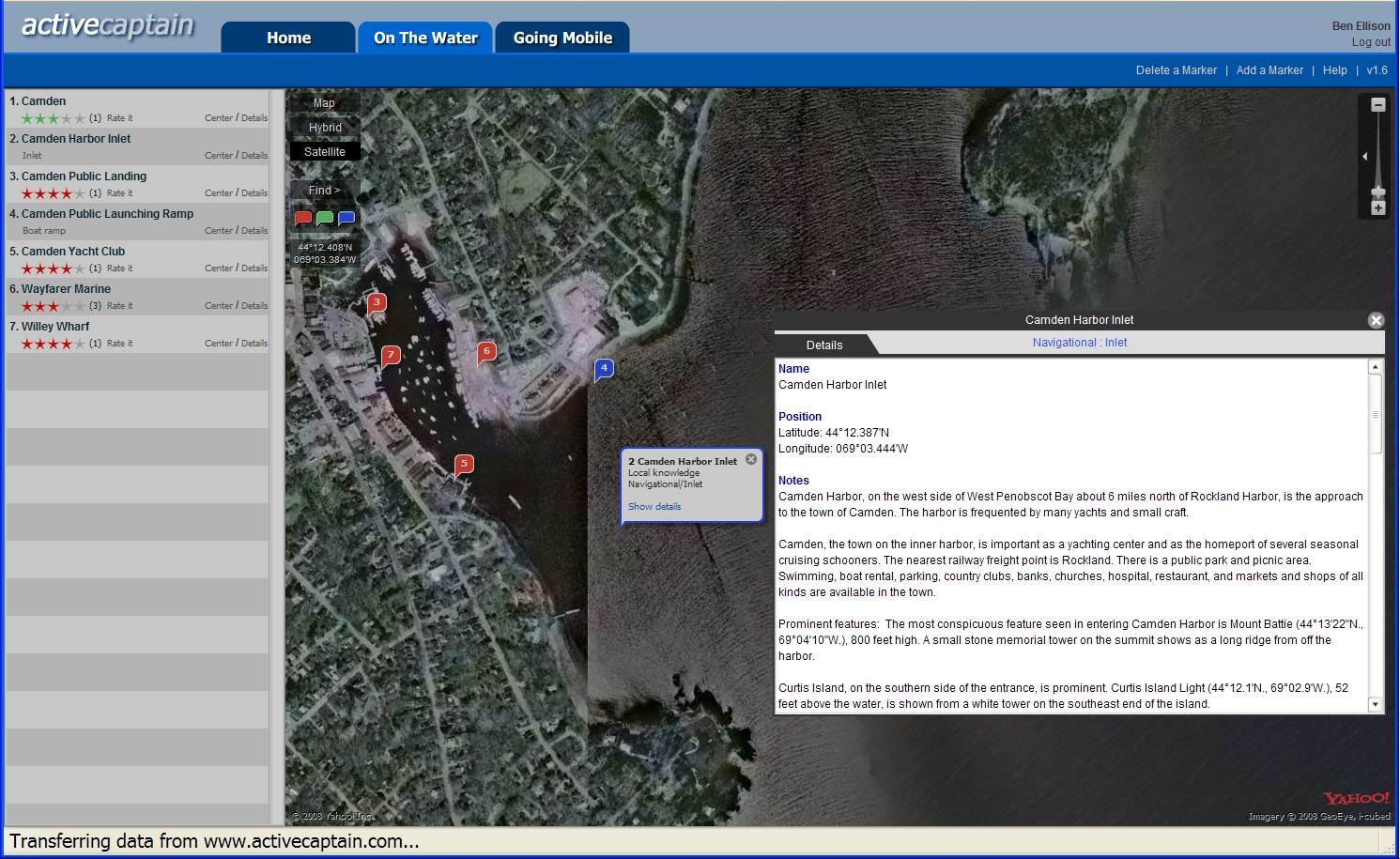Screen dimensions: 1400x859
Task: Click stars rating for Willey Wharf
Action: (53, 344)
